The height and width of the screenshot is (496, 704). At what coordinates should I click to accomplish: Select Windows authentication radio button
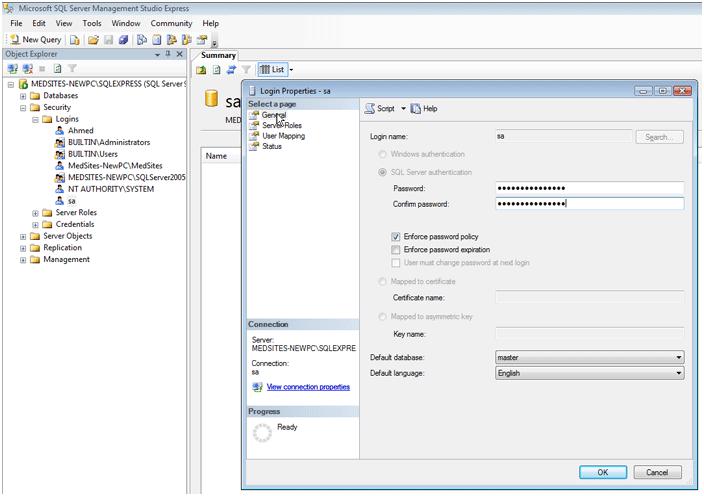pos(382,154)
